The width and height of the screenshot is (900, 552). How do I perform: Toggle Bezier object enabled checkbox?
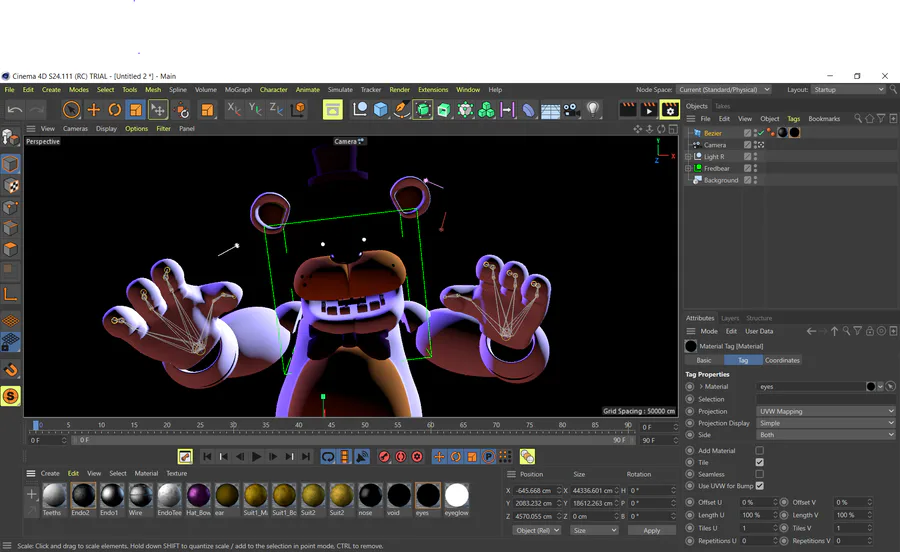(747, 133)
